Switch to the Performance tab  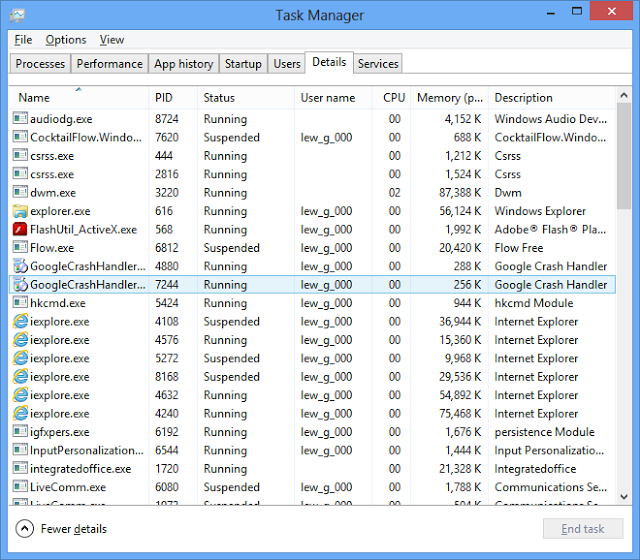point(109,64)
